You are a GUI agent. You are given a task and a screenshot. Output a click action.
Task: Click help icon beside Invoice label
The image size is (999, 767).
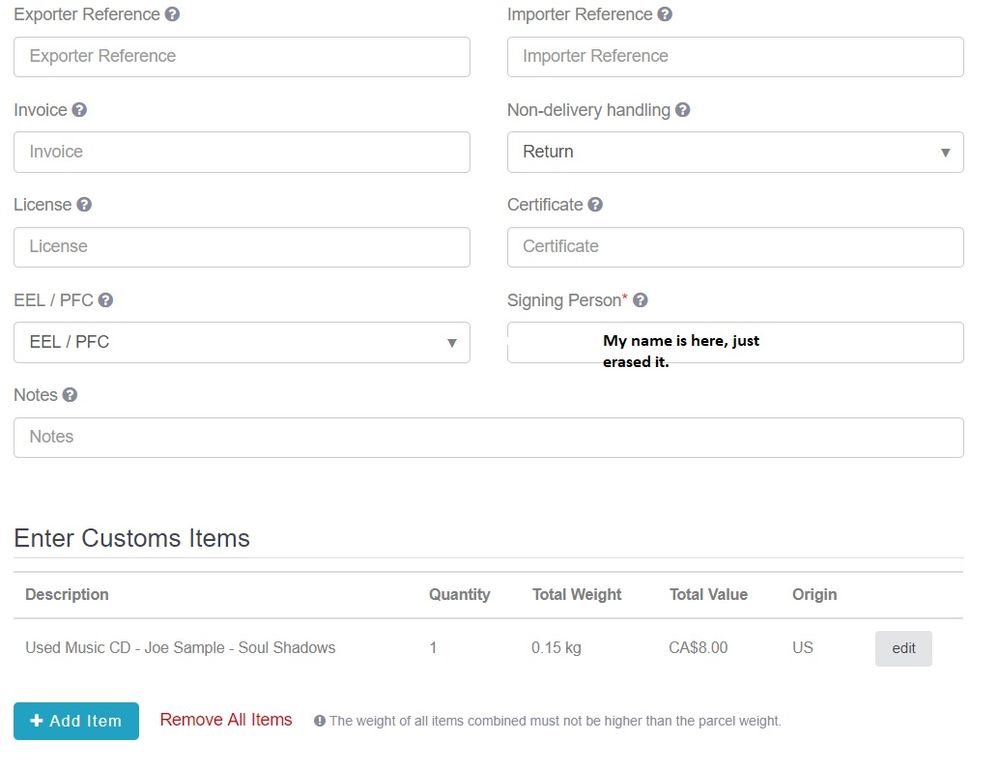click(79, 110)
